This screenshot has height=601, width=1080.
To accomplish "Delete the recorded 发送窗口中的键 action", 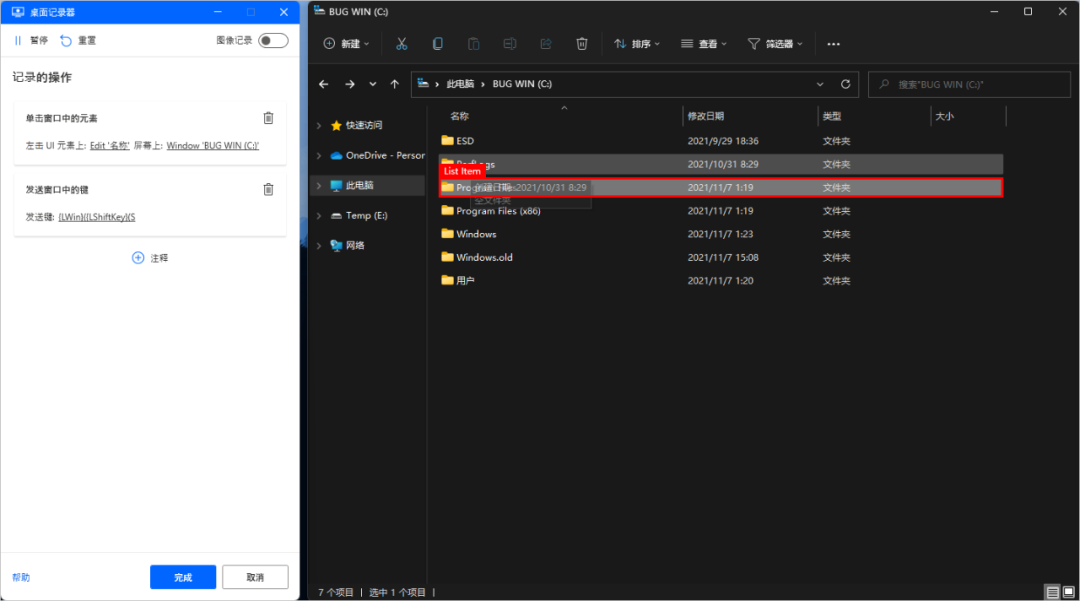I will coord(268,189).
